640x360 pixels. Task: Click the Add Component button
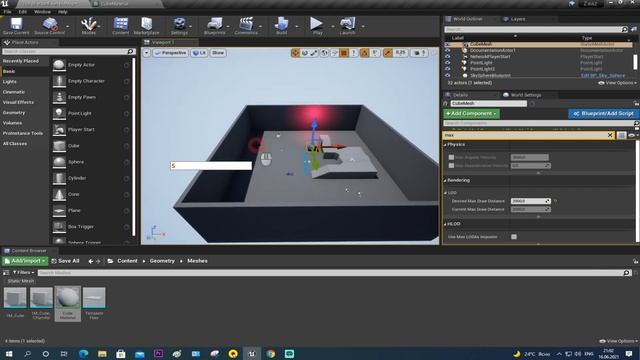pos(471,113)
